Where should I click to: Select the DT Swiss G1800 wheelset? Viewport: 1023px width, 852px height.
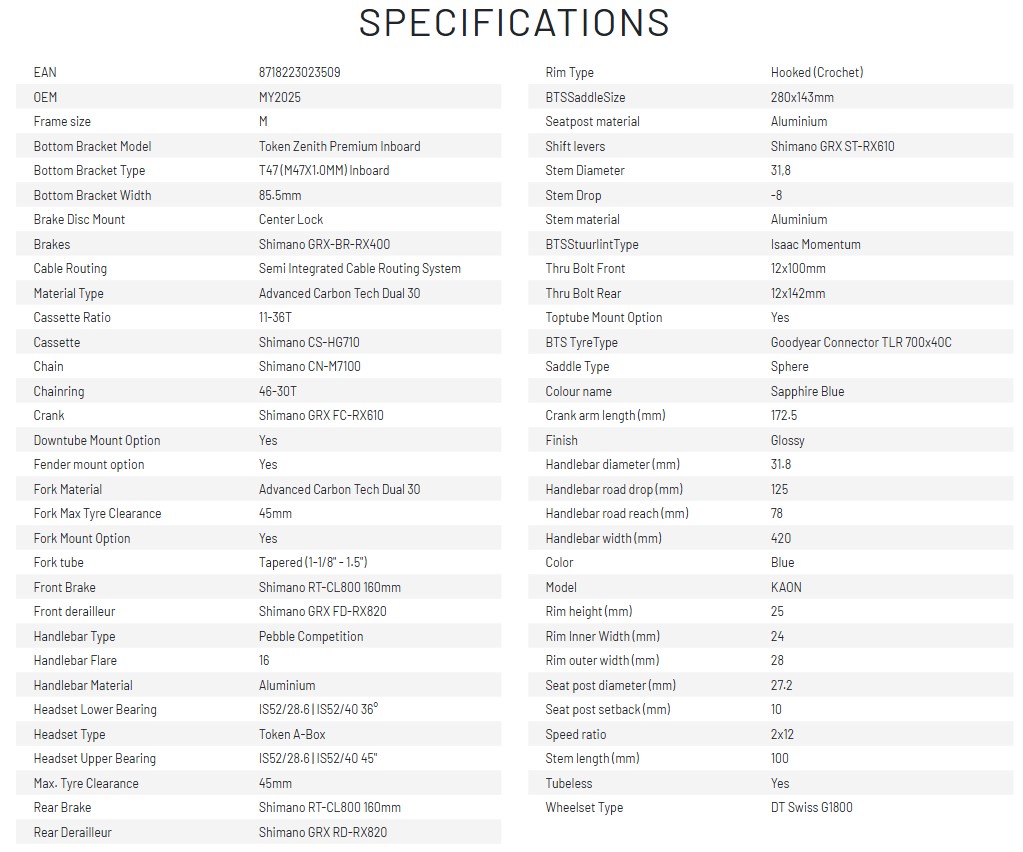(812, 808)
